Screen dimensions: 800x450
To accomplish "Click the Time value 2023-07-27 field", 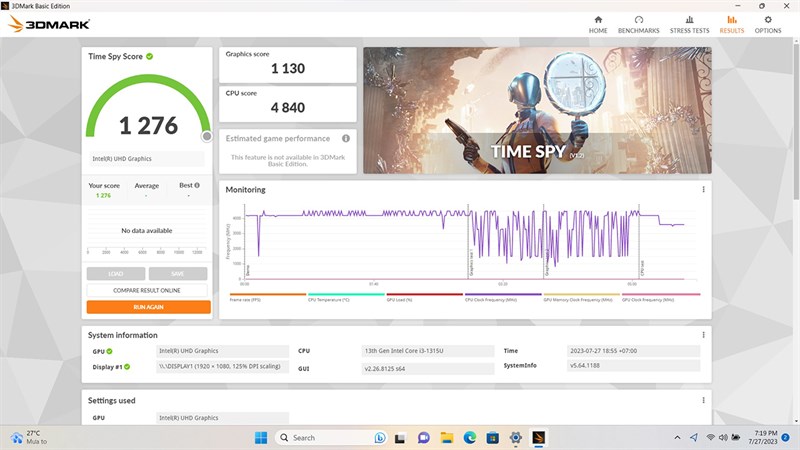I will point(633,351).
